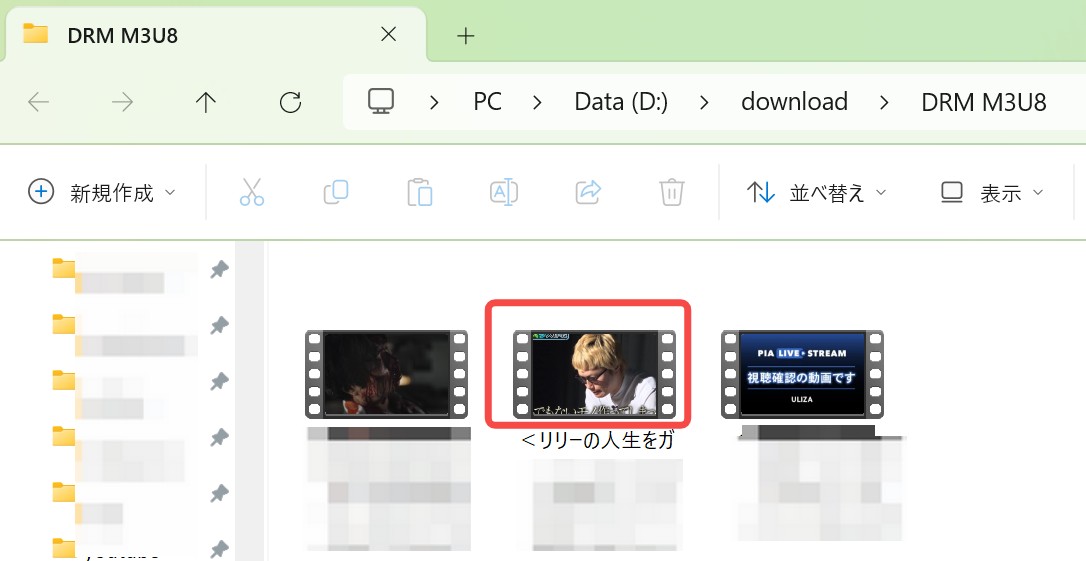Click the 新規作成 plus circle icon

pos(41,192)
